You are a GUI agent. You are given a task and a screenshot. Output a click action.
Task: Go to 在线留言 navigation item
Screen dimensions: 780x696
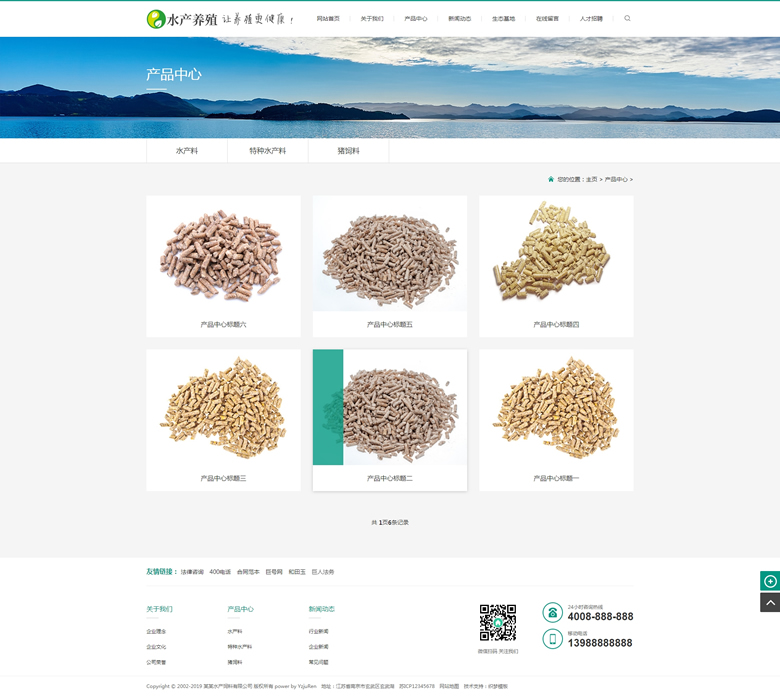click(547, 19)
